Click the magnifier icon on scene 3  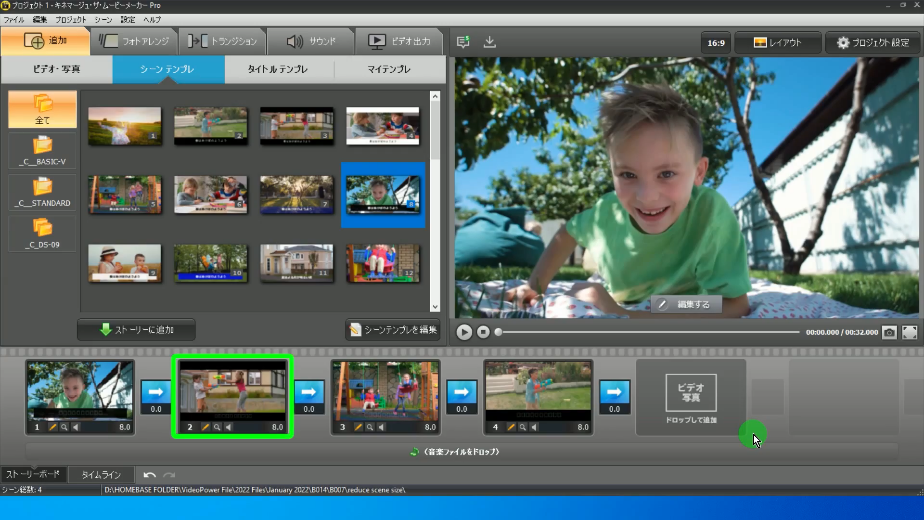369,427
